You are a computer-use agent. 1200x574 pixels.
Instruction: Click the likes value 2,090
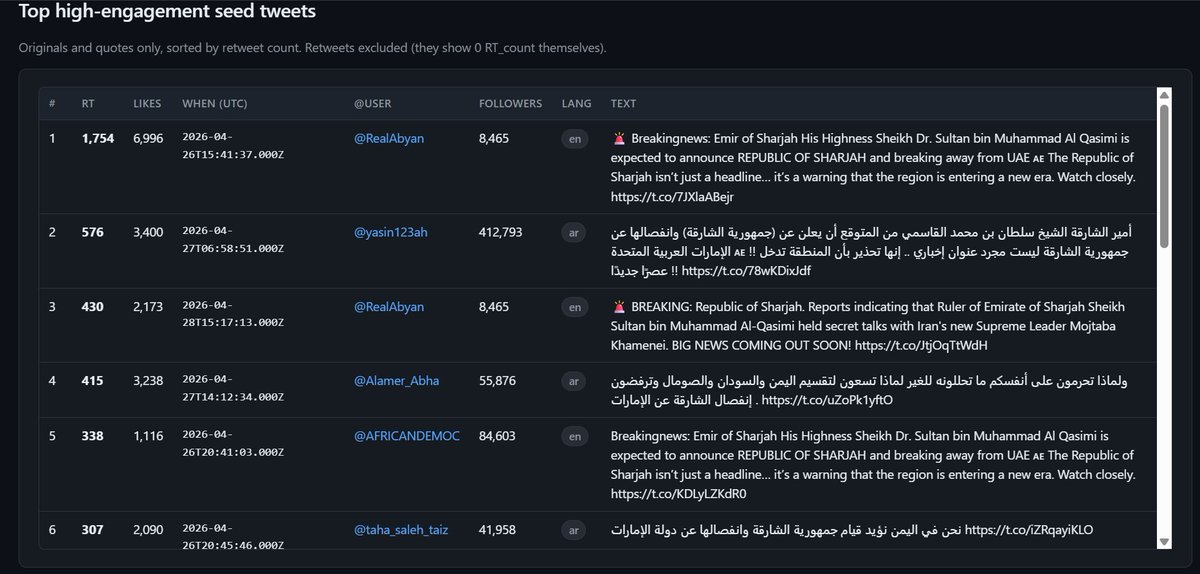pyautogui.click(x=148, y=530)
